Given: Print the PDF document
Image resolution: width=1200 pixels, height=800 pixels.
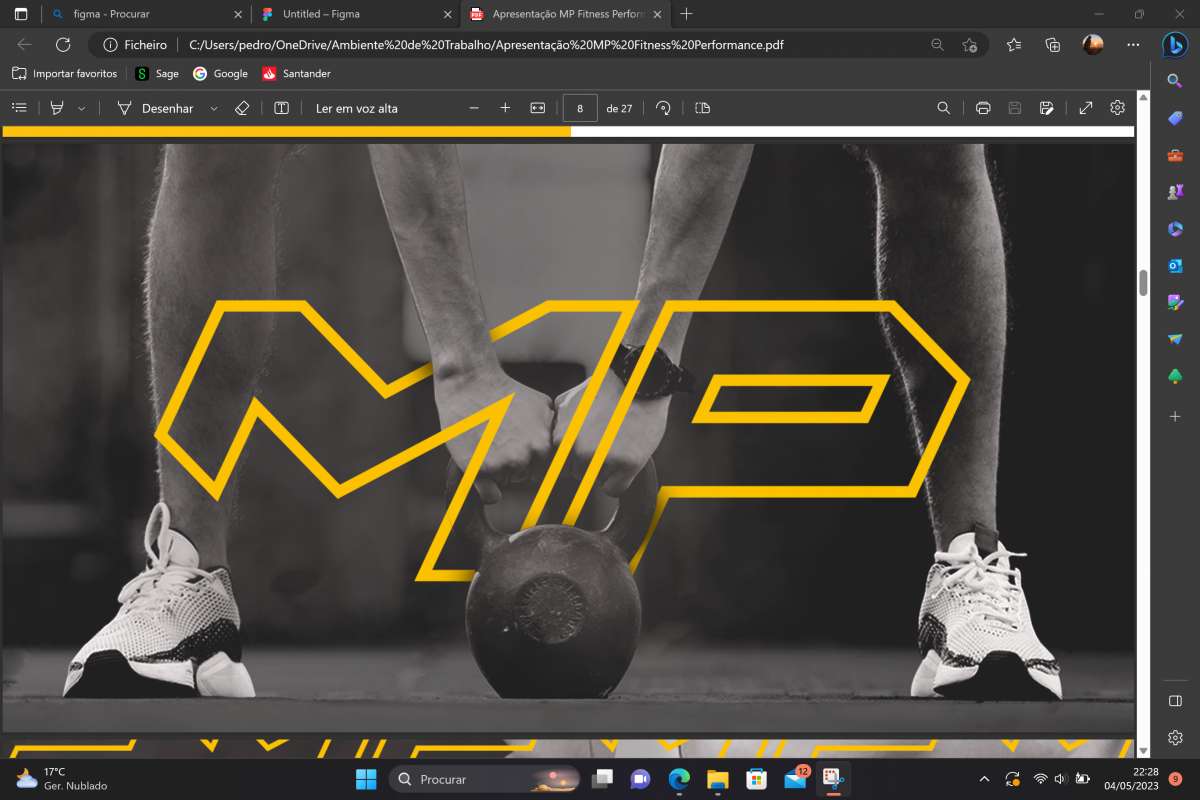Looking at the screenshot, I should tap(983, 108).
